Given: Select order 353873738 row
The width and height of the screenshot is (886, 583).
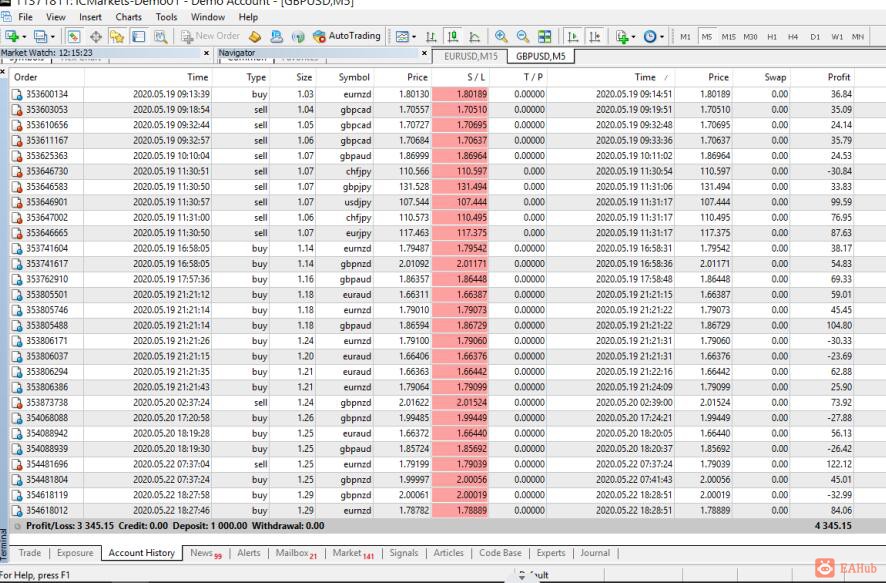Looking at the screenshot, I should [432, 403].
